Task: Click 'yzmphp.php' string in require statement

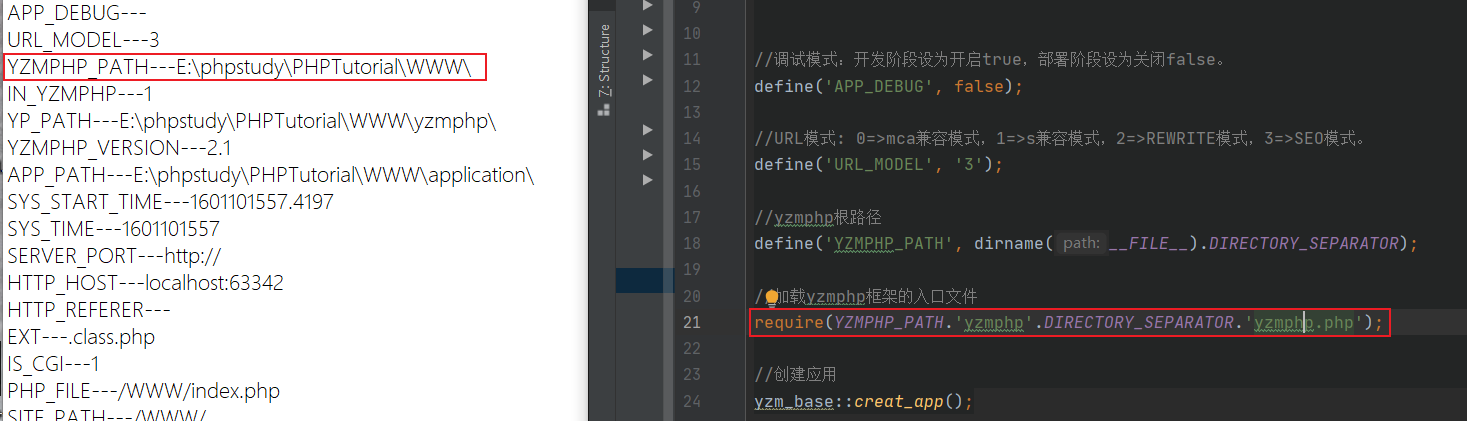Action: point(1306,323)
